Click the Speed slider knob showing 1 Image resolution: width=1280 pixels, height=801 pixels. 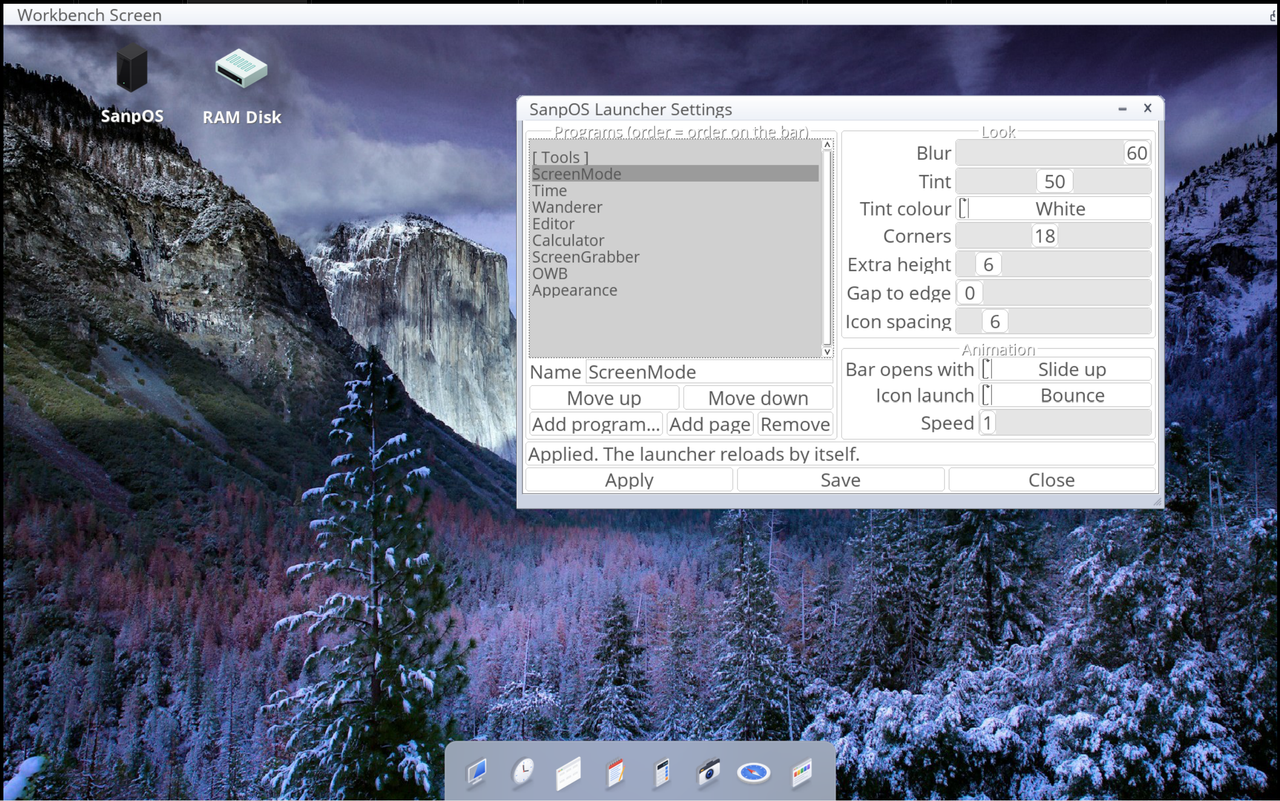click(988, 423)
